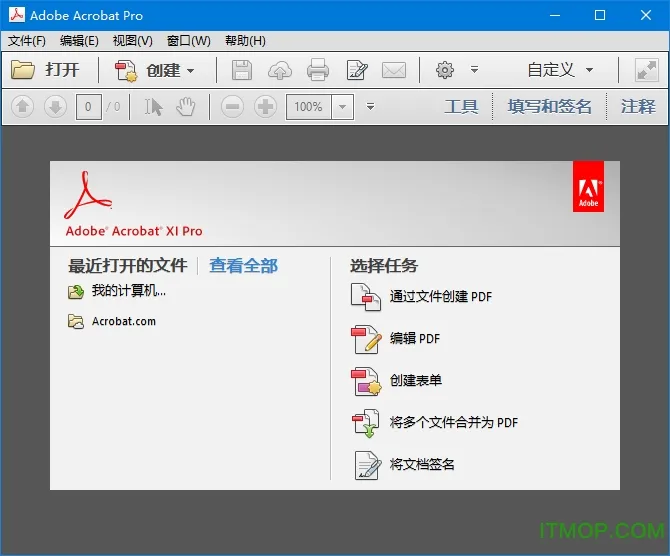Click the Acrobat.com link
The width and height of the screenshot is (670, 556).
124,321
